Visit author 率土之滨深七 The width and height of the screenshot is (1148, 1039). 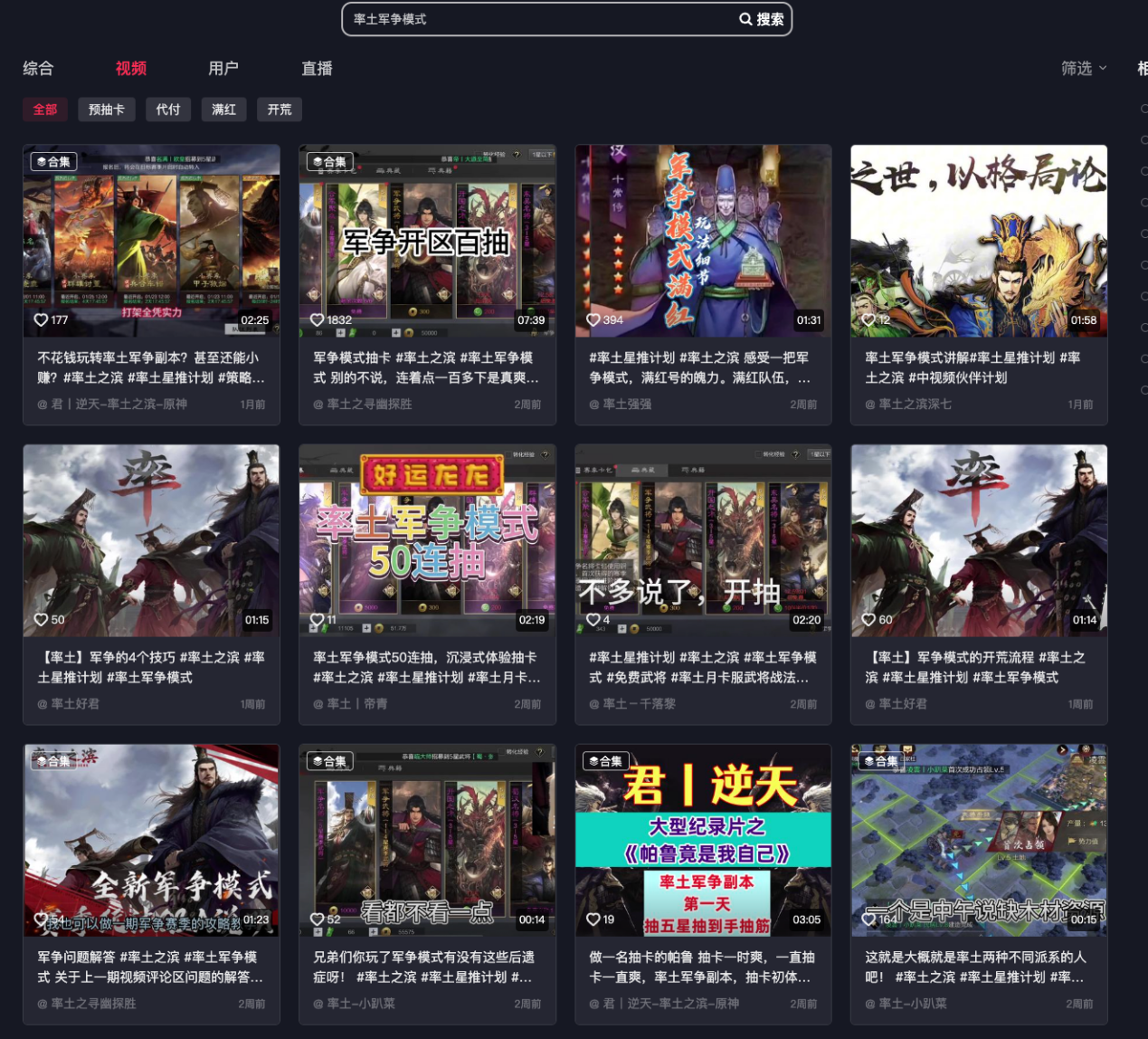click(908, 405)
